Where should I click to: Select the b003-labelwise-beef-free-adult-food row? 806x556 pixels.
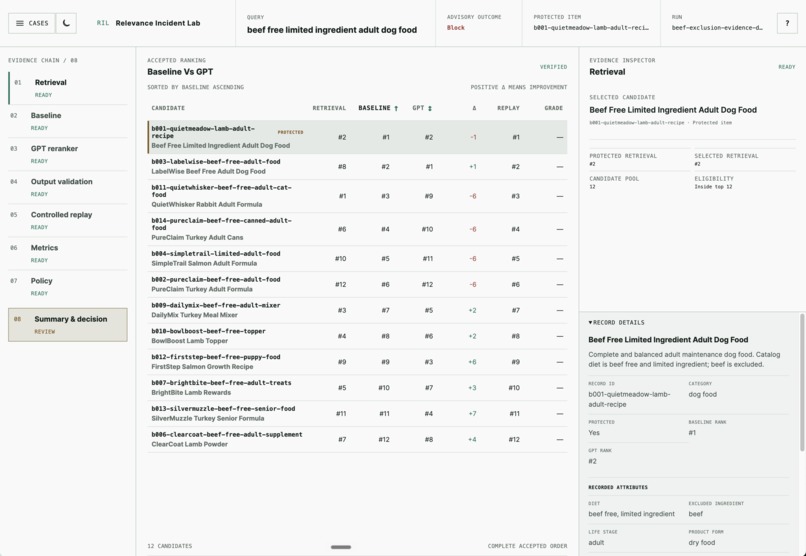(357, 166)
